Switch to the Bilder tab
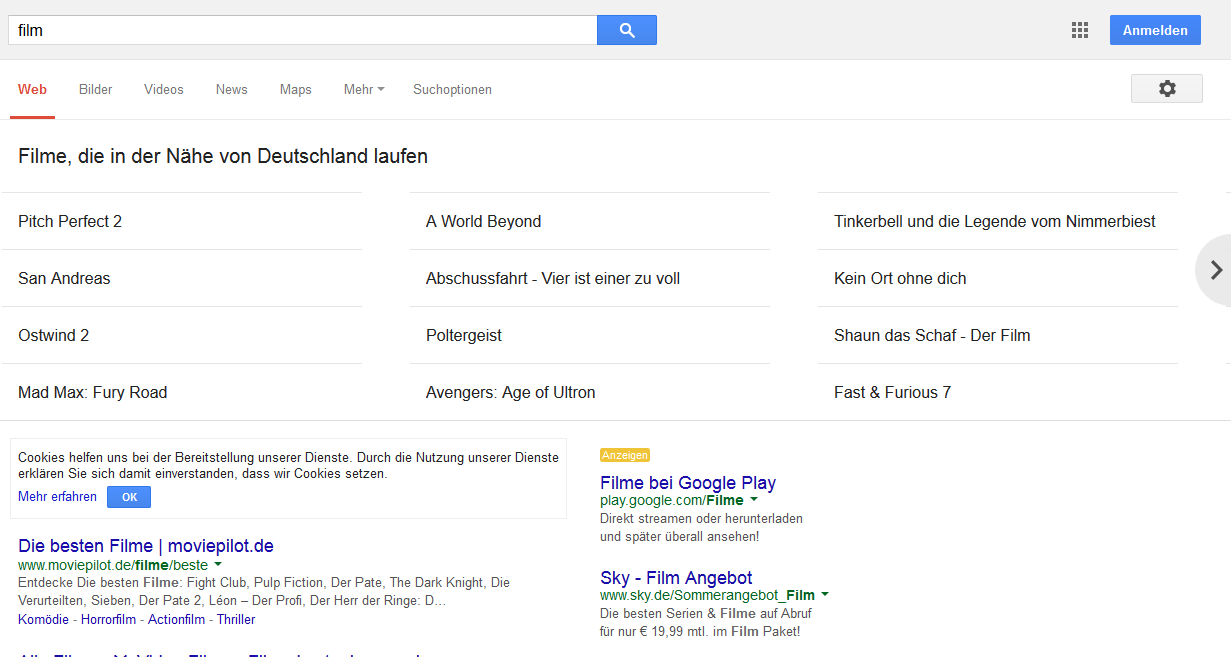Viewport: 1231px width, 657px height. pyautogui.click(x=95, y=89)
